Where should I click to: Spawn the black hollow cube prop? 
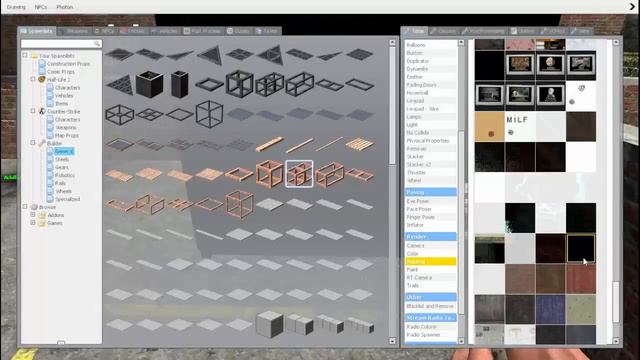[x=149, y=84]
